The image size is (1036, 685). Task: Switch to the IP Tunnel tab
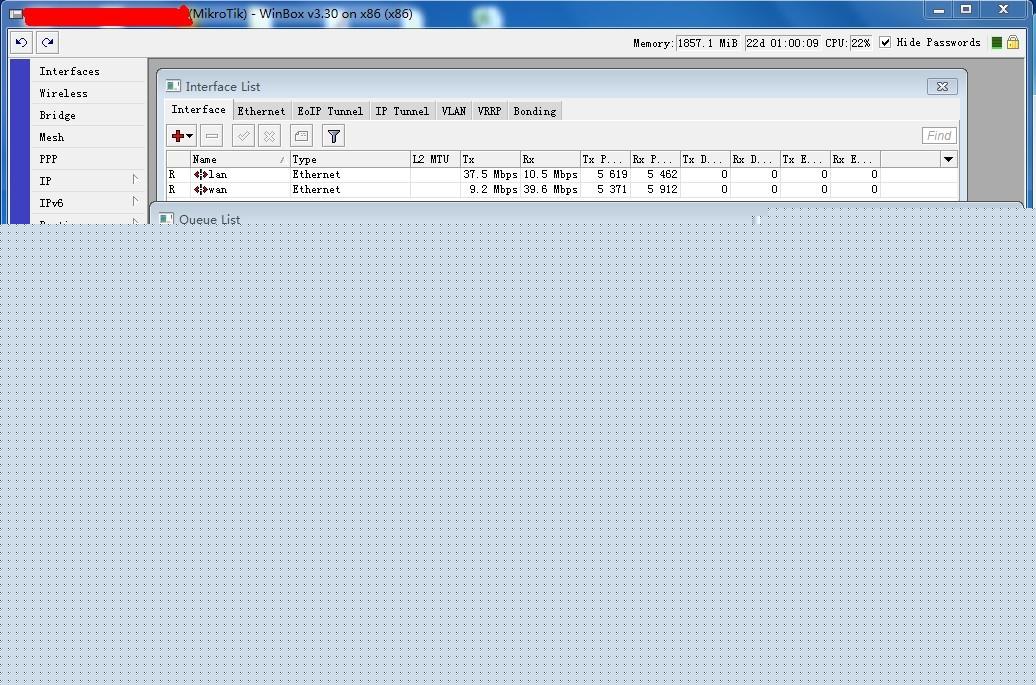(x=402, y=111)
